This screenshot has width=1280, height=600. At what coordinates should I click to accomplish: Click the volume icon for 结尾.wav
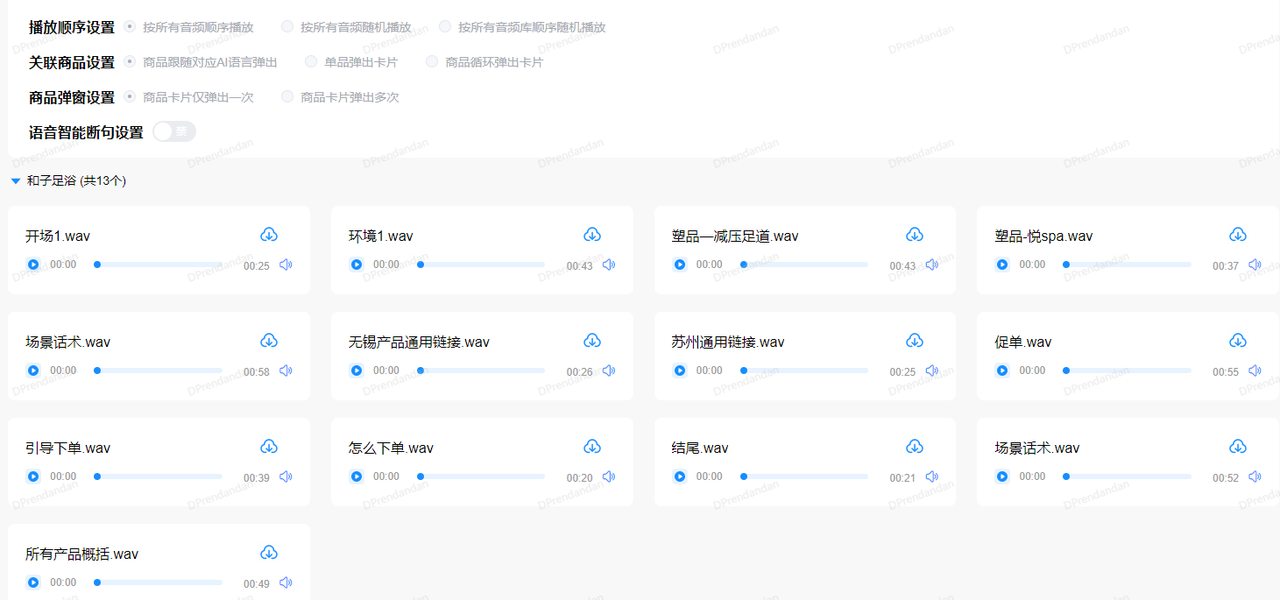(932, 477)
